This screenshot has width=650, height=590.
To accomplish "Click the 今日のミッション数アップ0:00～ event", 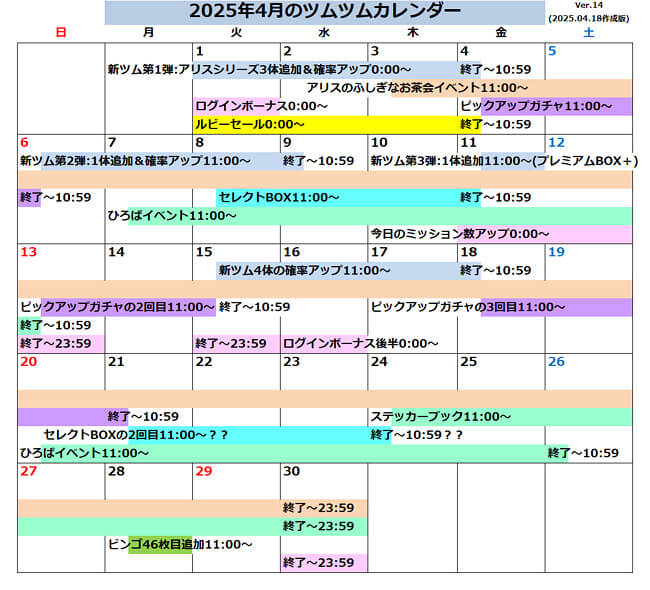I will 459,234.
